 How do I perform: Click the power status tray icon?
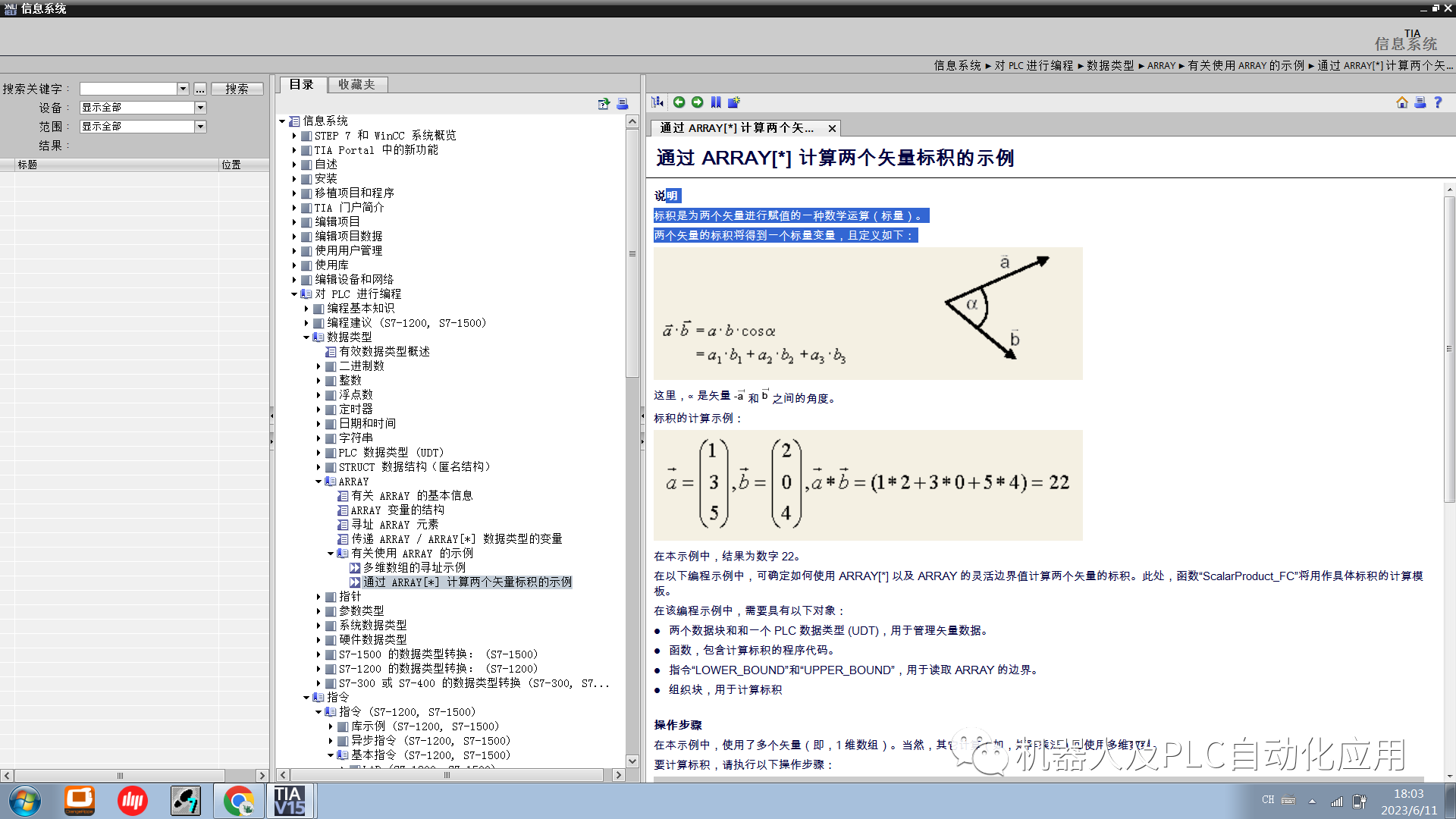point(1360,801)
